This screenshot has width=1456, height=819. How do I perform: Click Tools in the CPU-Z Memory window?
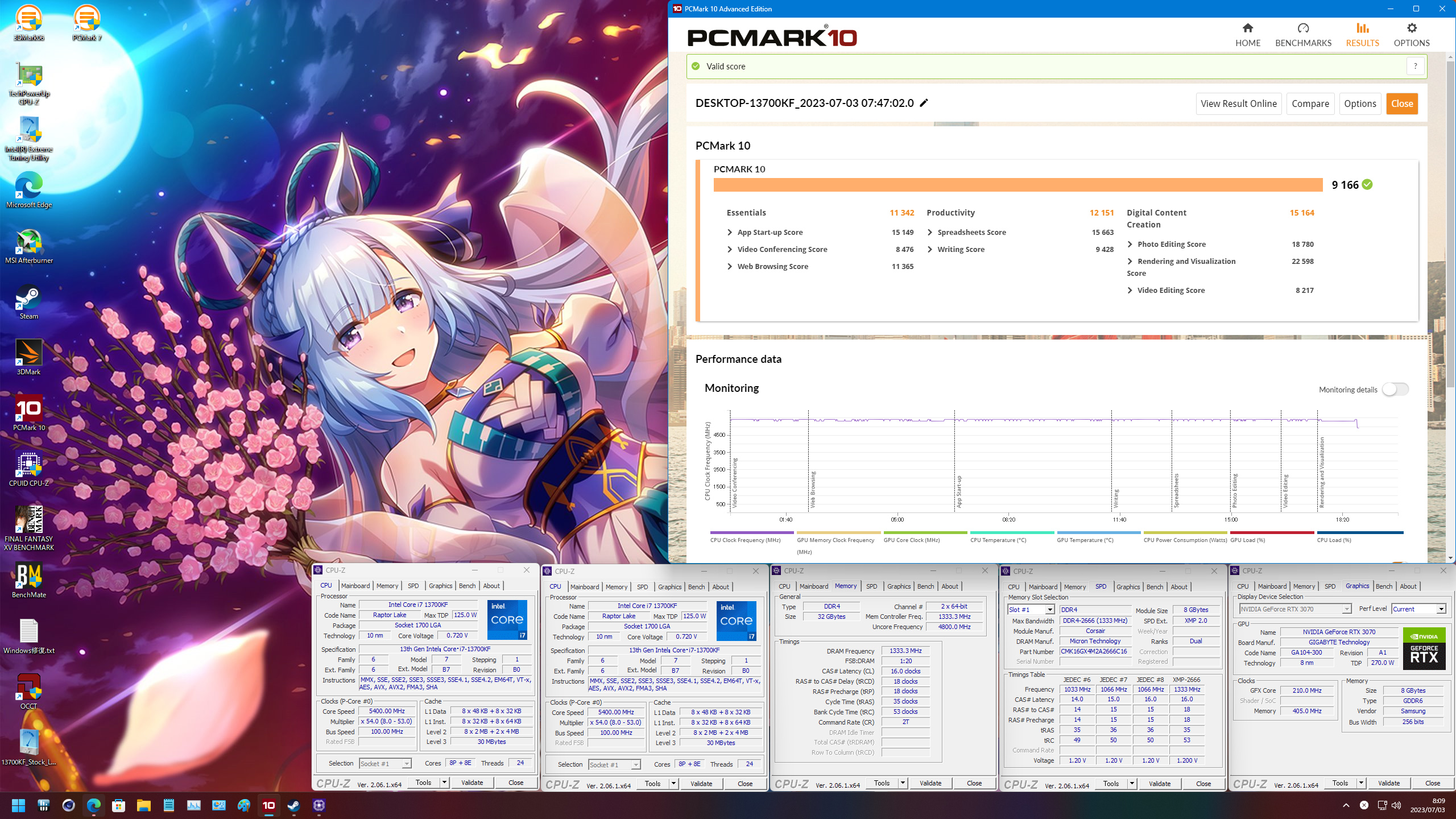pyautogui.click(x=882, y=783)
